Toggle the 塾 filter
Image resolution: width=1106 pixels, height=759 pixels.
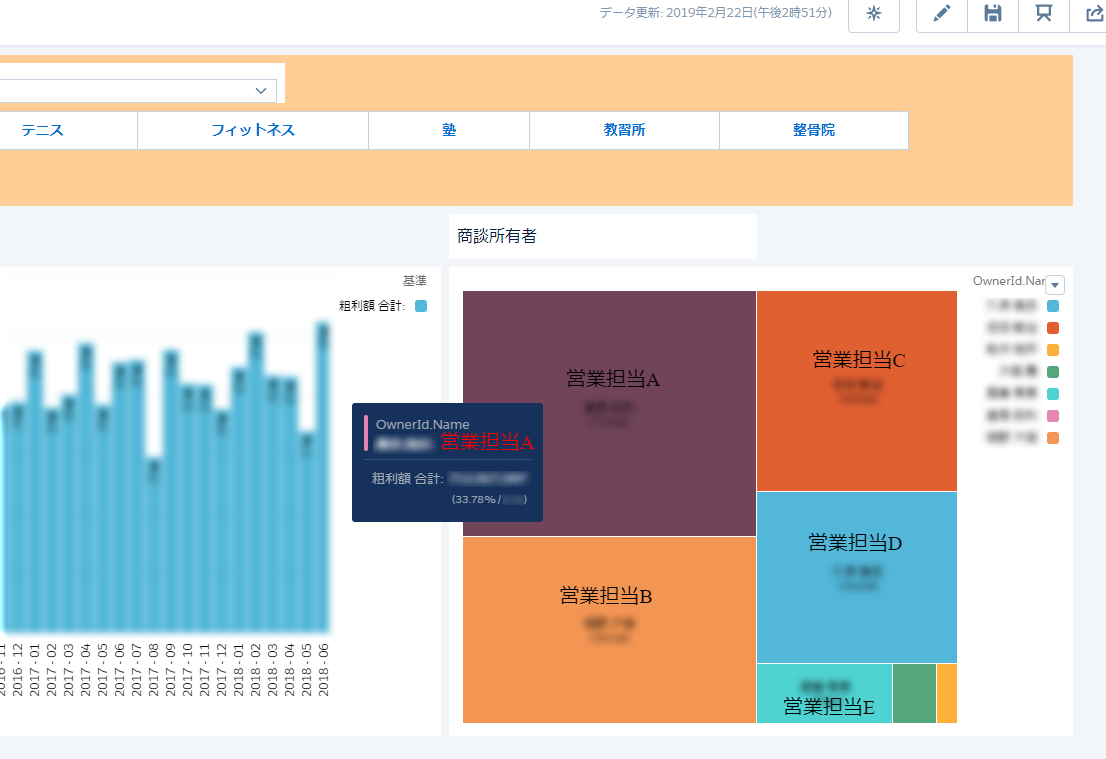coord(449,130)
